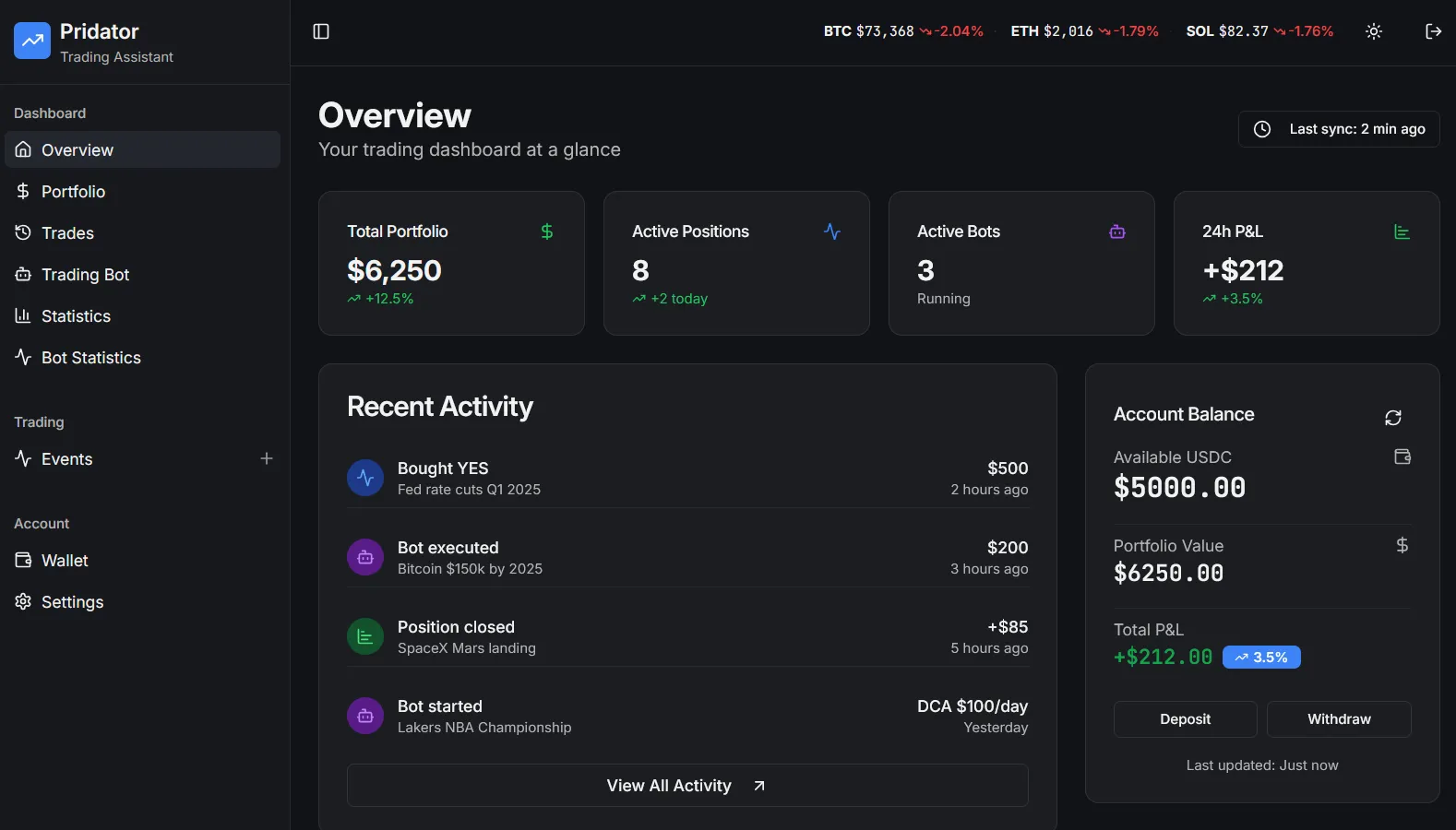Click the BTC price ticker
1456x830 pixels.
tap(903, 31)
